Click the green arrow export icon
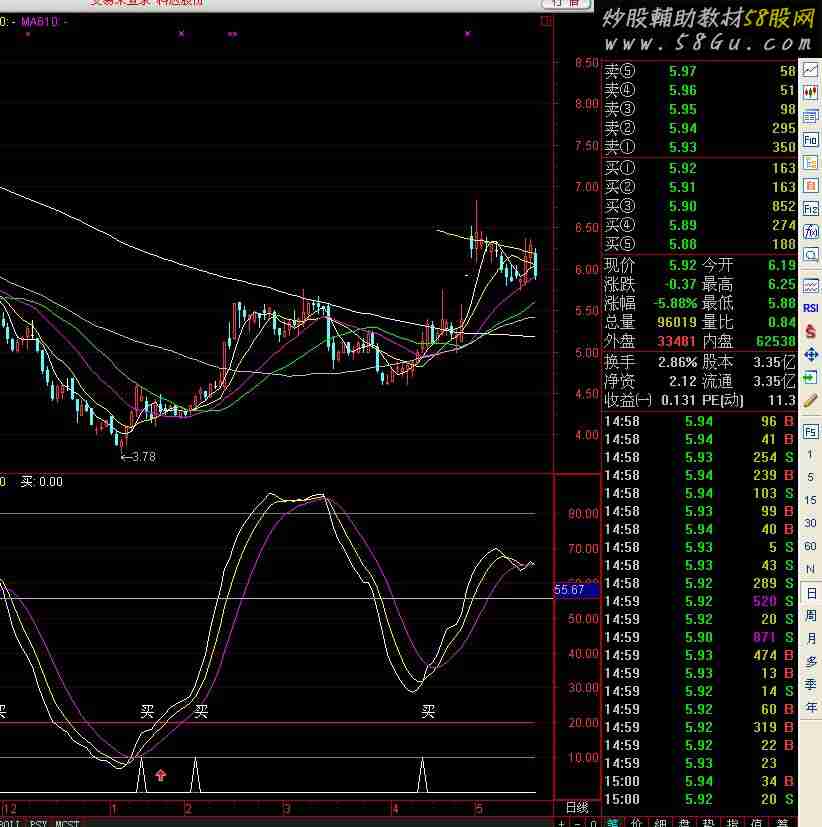822x827 pixels. point(810,377)
